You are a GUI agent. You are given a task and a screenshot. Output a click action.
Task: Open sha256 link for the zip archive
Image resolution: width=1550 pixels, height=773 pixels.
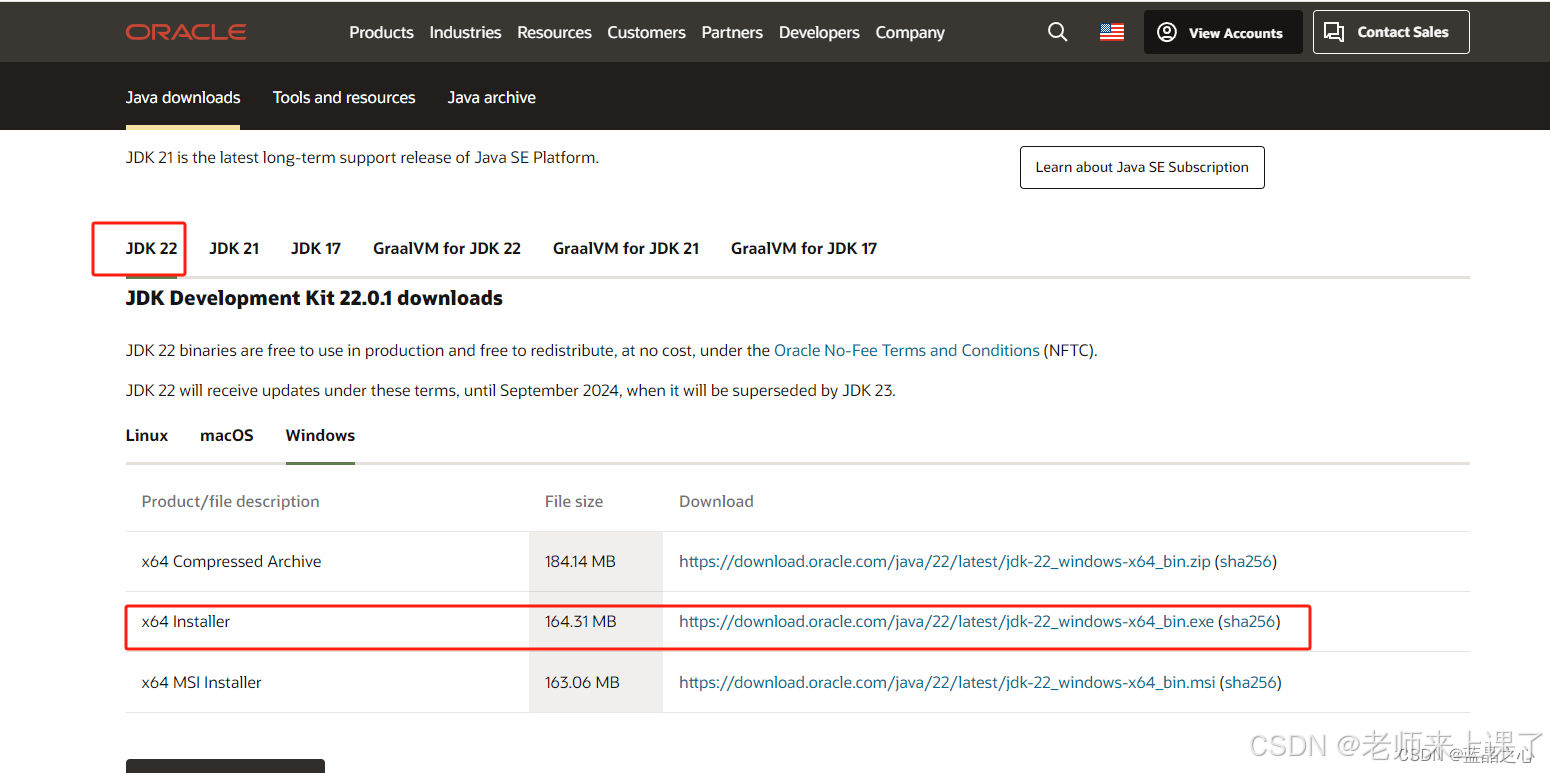coord(1245,561)
